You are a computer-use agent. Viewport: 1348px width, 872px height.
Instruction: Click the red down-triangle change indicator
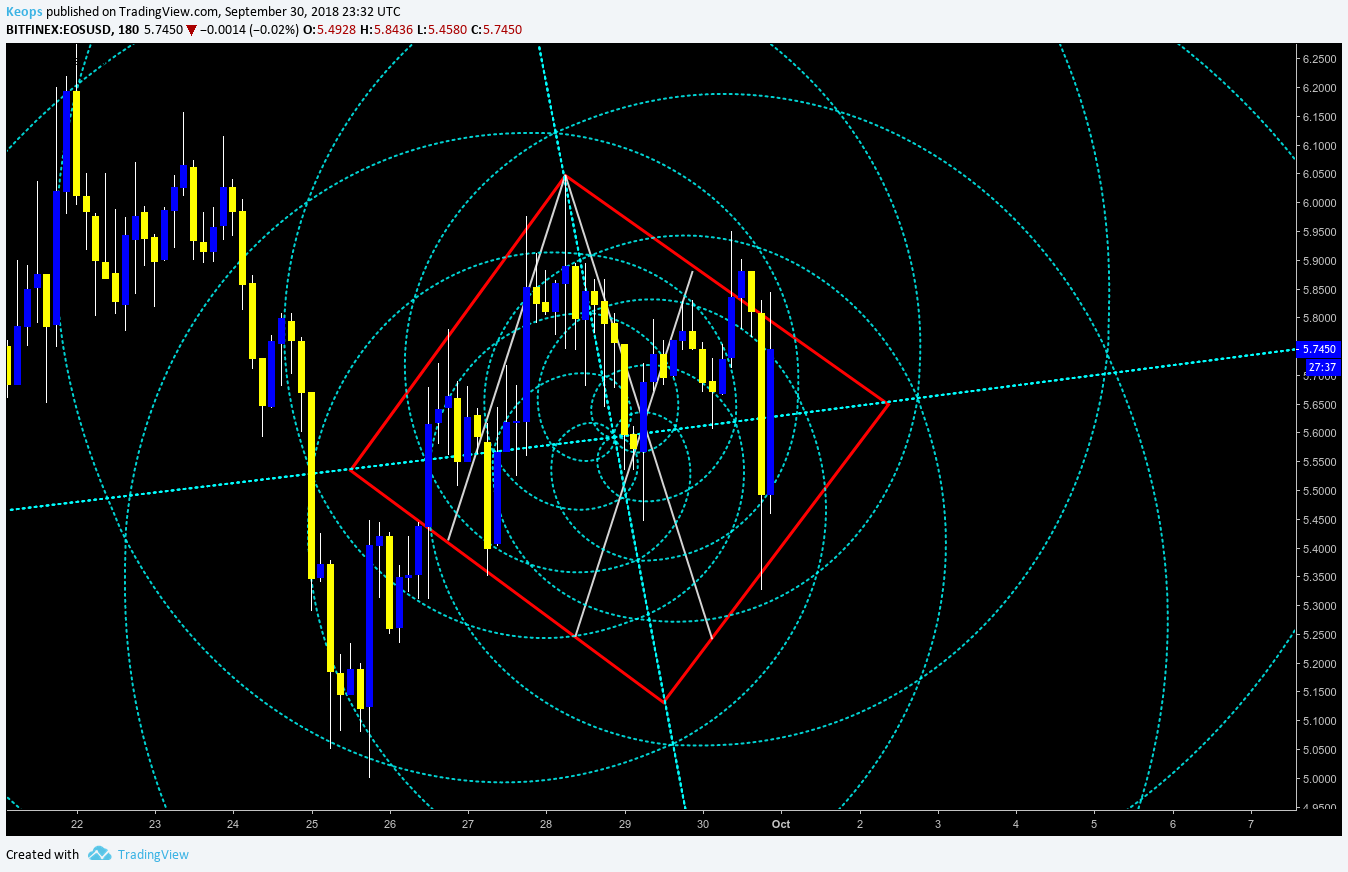pyautogui.click(x=191, y=30)
